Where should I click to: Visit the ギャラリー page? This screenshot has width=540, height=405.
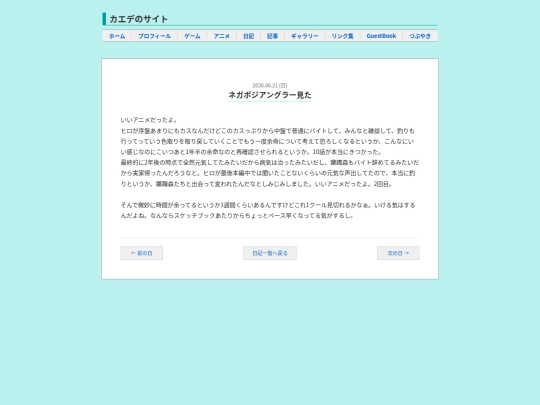pos(305,36)
